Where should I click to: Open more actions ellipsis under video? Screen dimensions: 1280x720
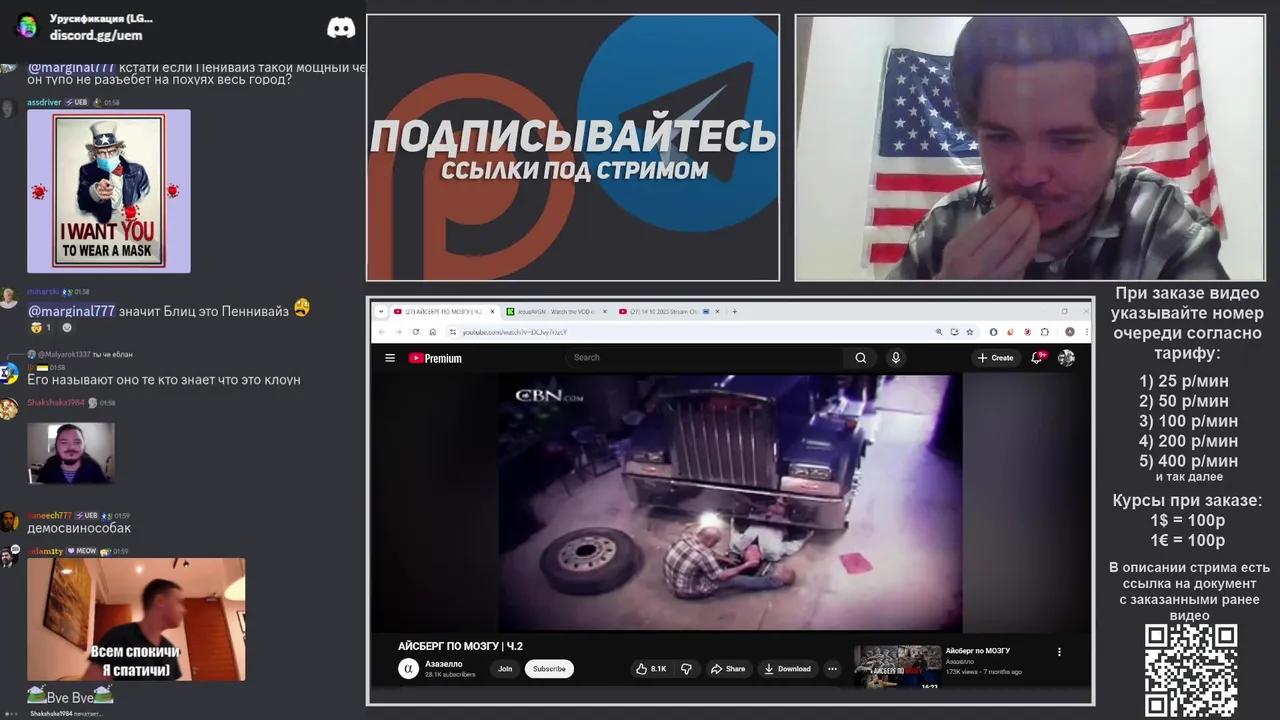(x=832, y=669)
